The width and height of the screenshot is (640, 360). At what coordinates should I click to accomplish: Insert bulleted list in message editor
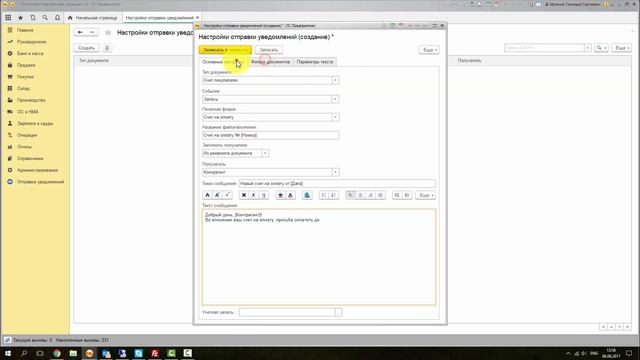click(x=324, y=195)
